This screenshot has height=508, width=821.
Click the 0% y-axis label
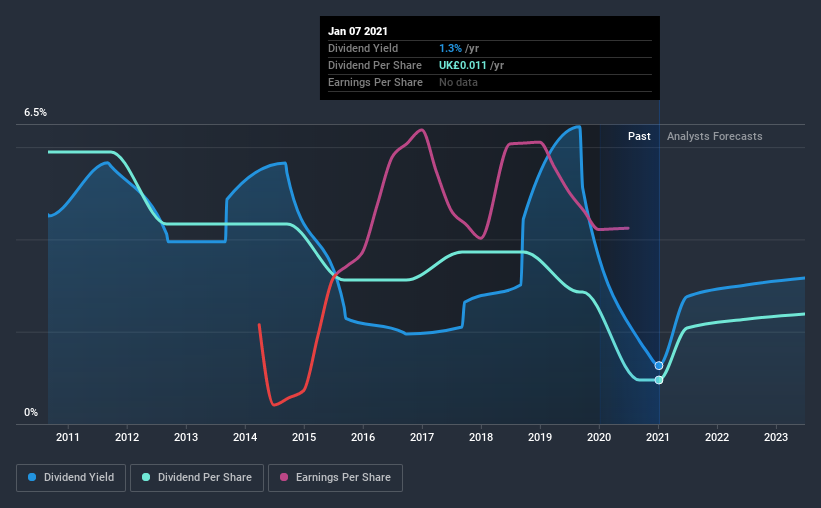point(31,413)
